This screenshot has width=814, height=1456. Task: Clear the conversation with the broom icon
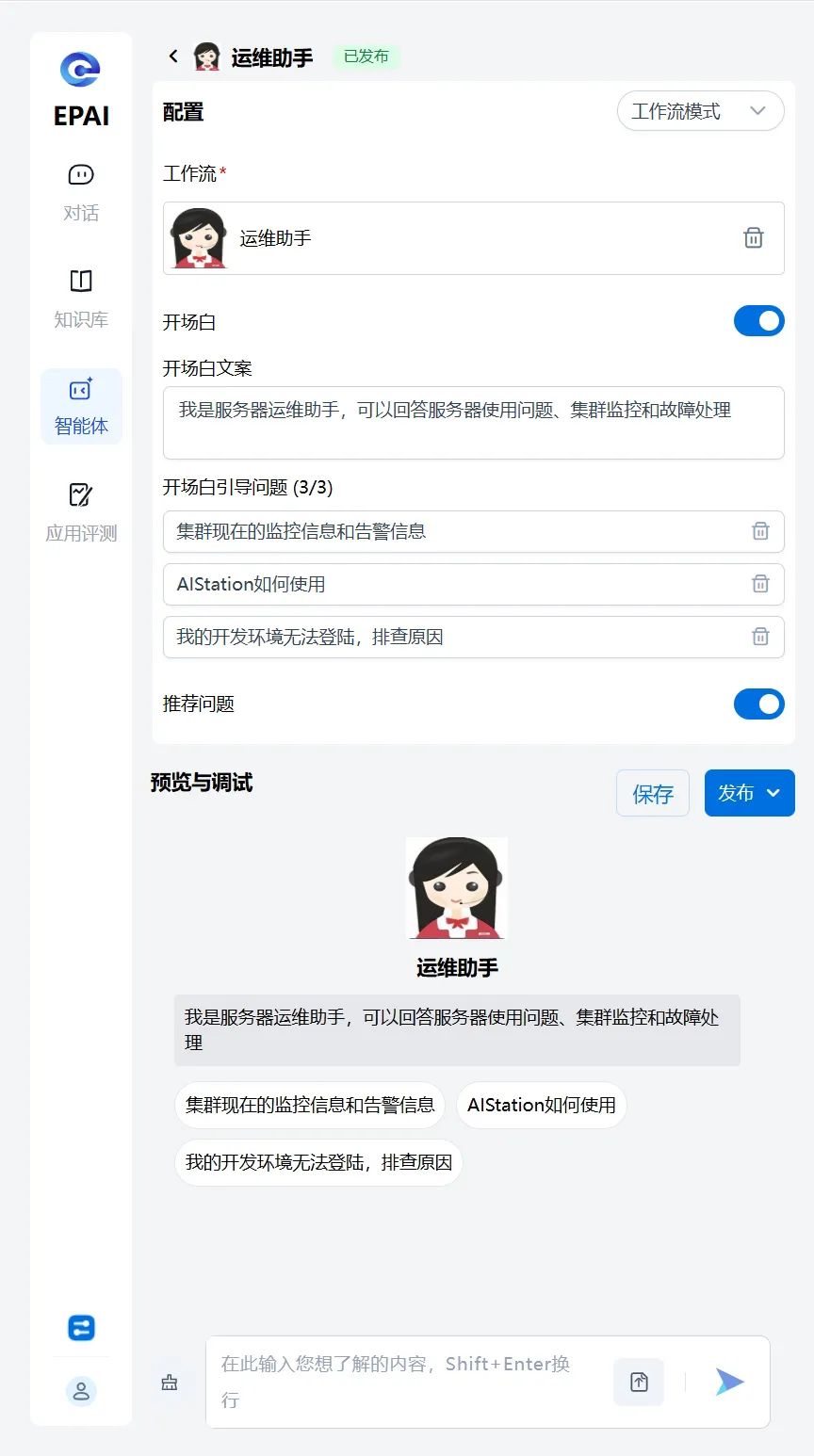[170, 1383]
